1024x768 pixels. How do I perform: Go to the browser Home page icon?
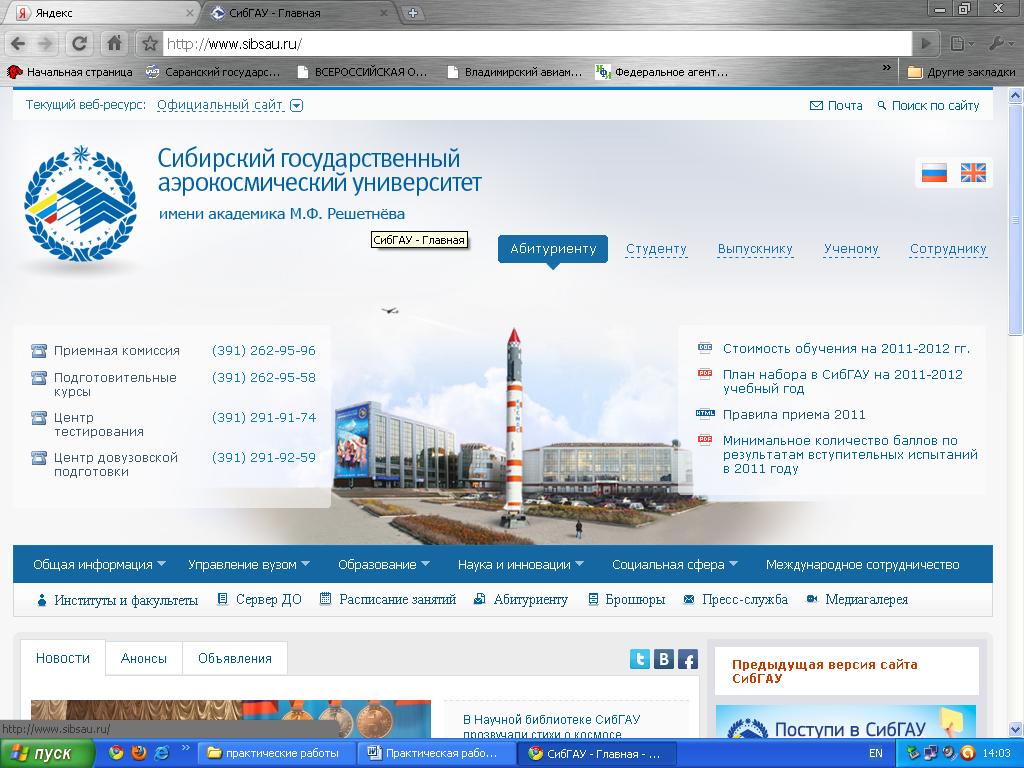pos(114,44)
